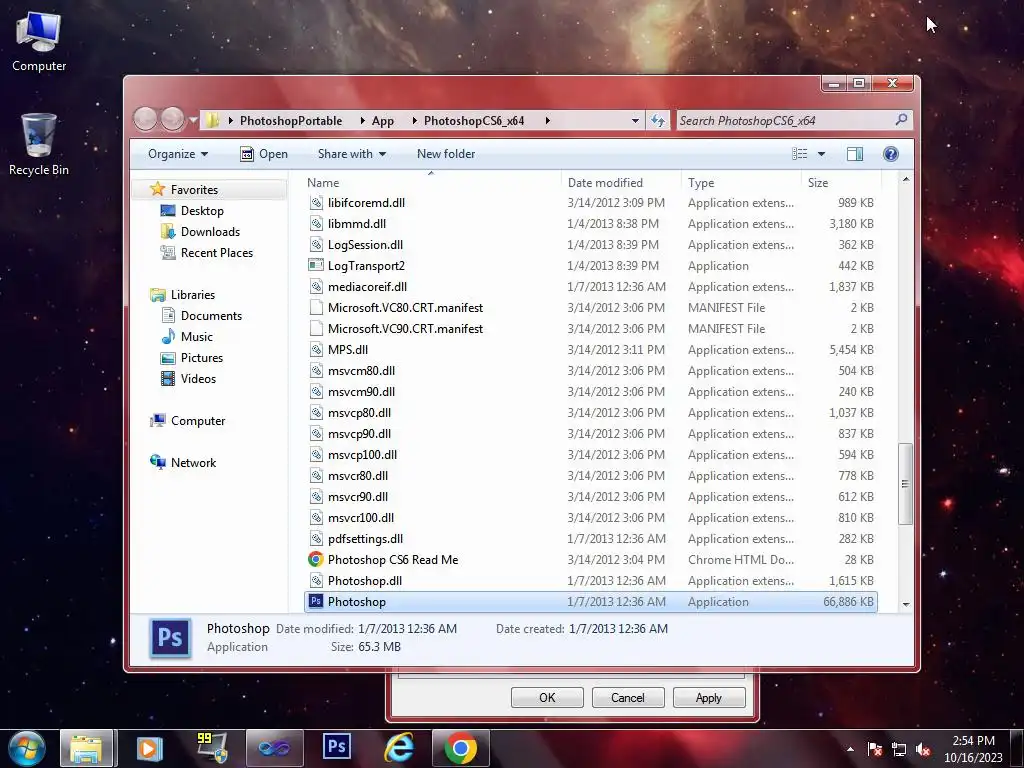
Task: Click the volume muted tray icon
Action: tap(923, 749)
